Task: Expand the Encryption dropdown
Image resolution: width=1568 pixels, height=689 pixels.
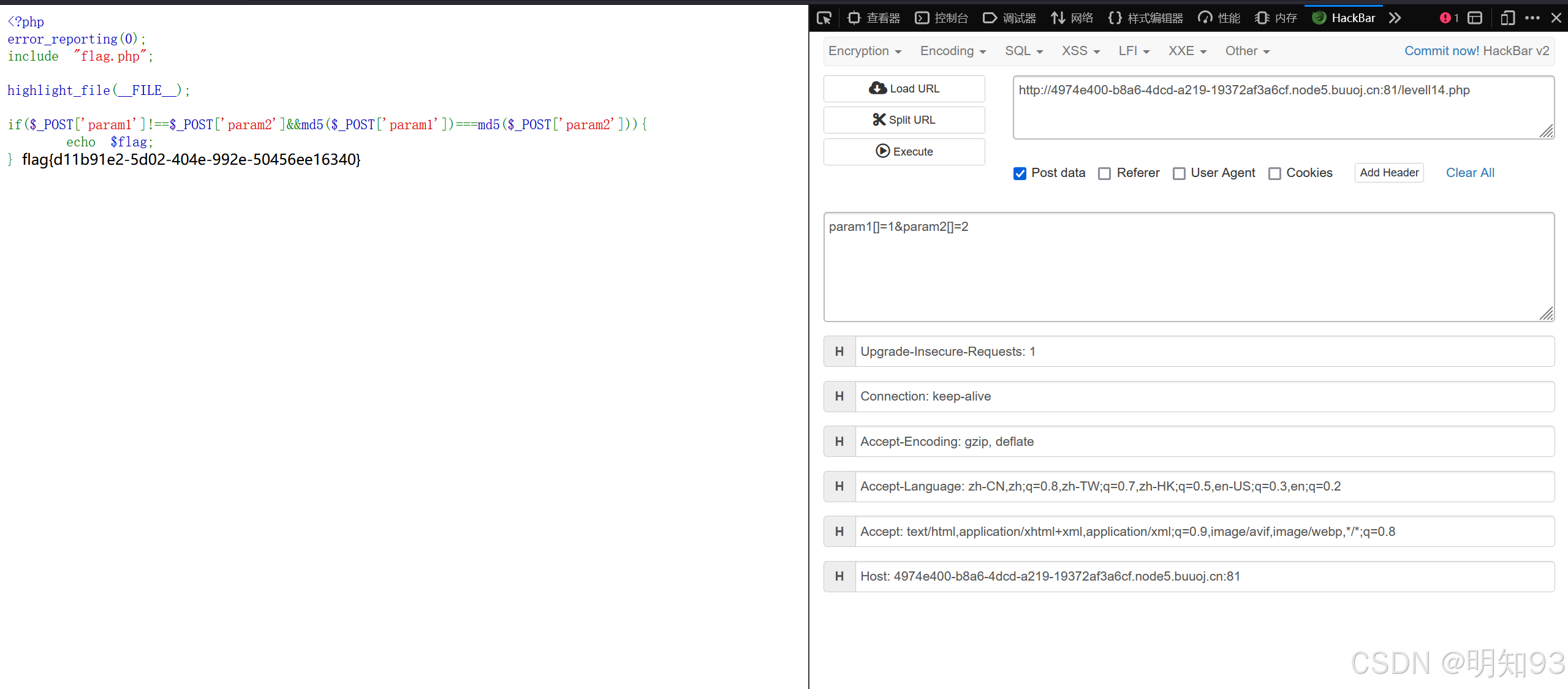Action: tap(865, 51)
